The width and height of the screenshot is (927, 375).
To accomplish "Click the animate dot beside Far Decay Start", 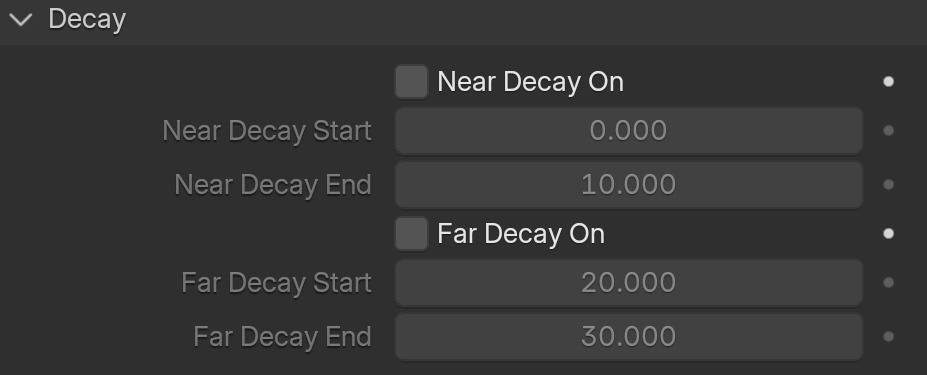I will point(888,283).
